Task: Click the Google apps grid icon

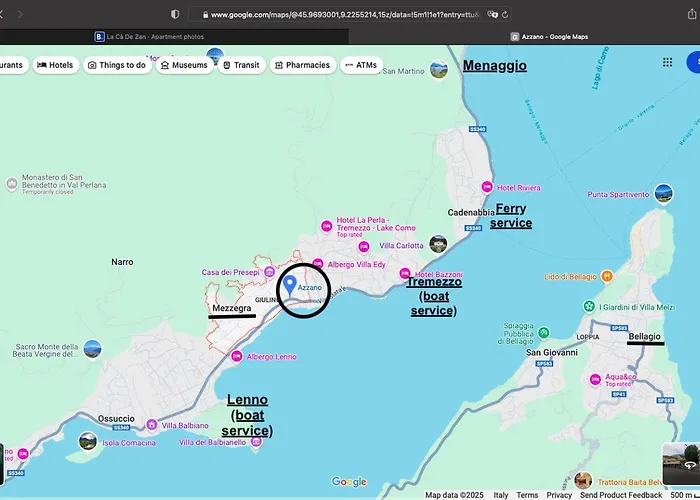Action: 668,62
